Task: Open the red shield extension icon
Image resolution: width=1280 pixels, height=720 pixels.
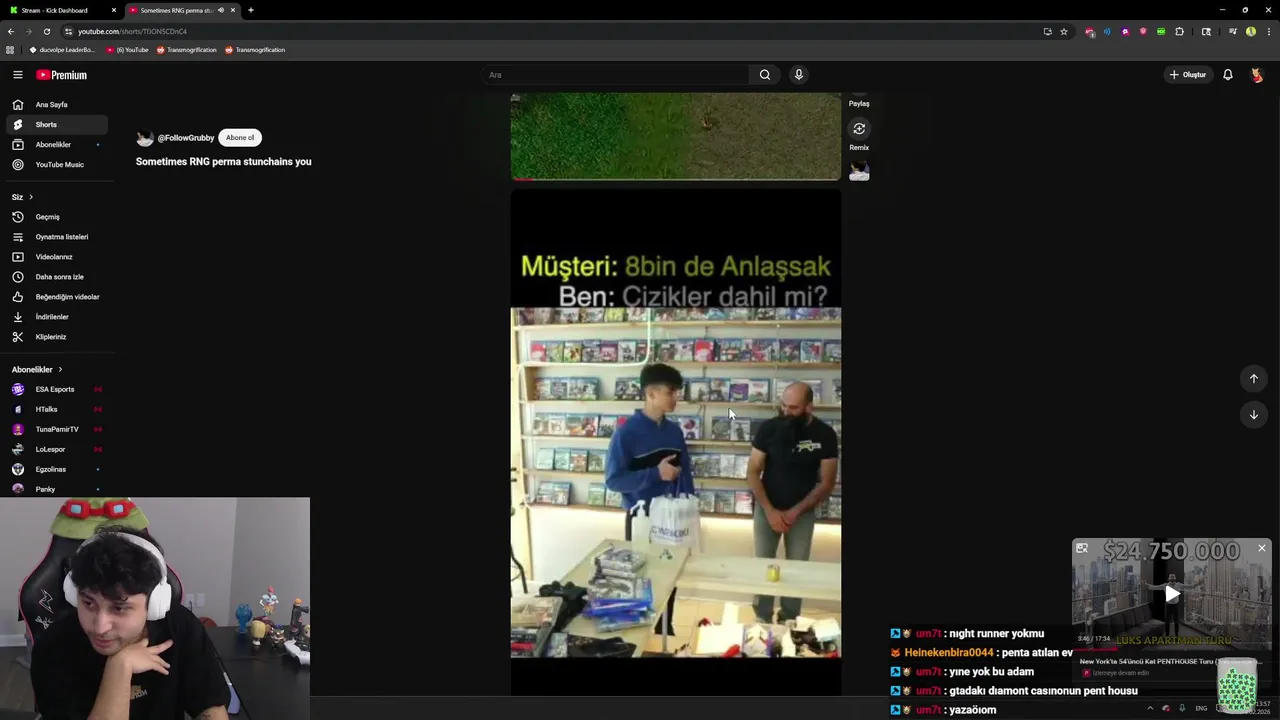Action: click(1143, 31)
